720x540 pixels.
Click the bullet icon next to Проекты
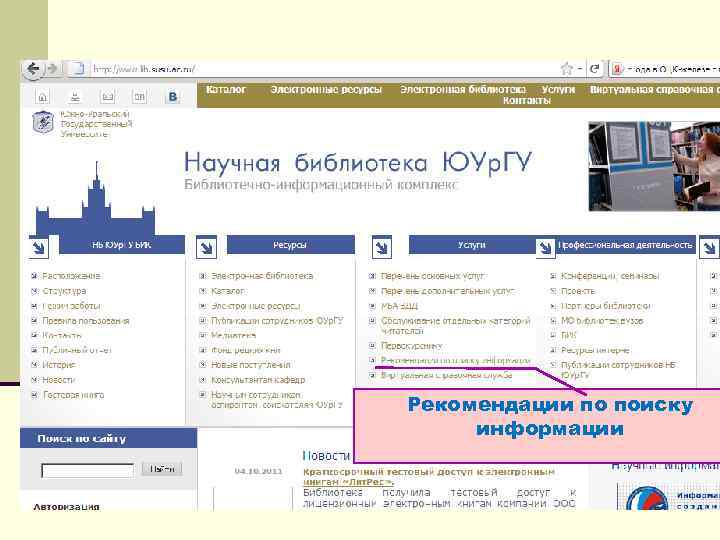click(553, 291)
